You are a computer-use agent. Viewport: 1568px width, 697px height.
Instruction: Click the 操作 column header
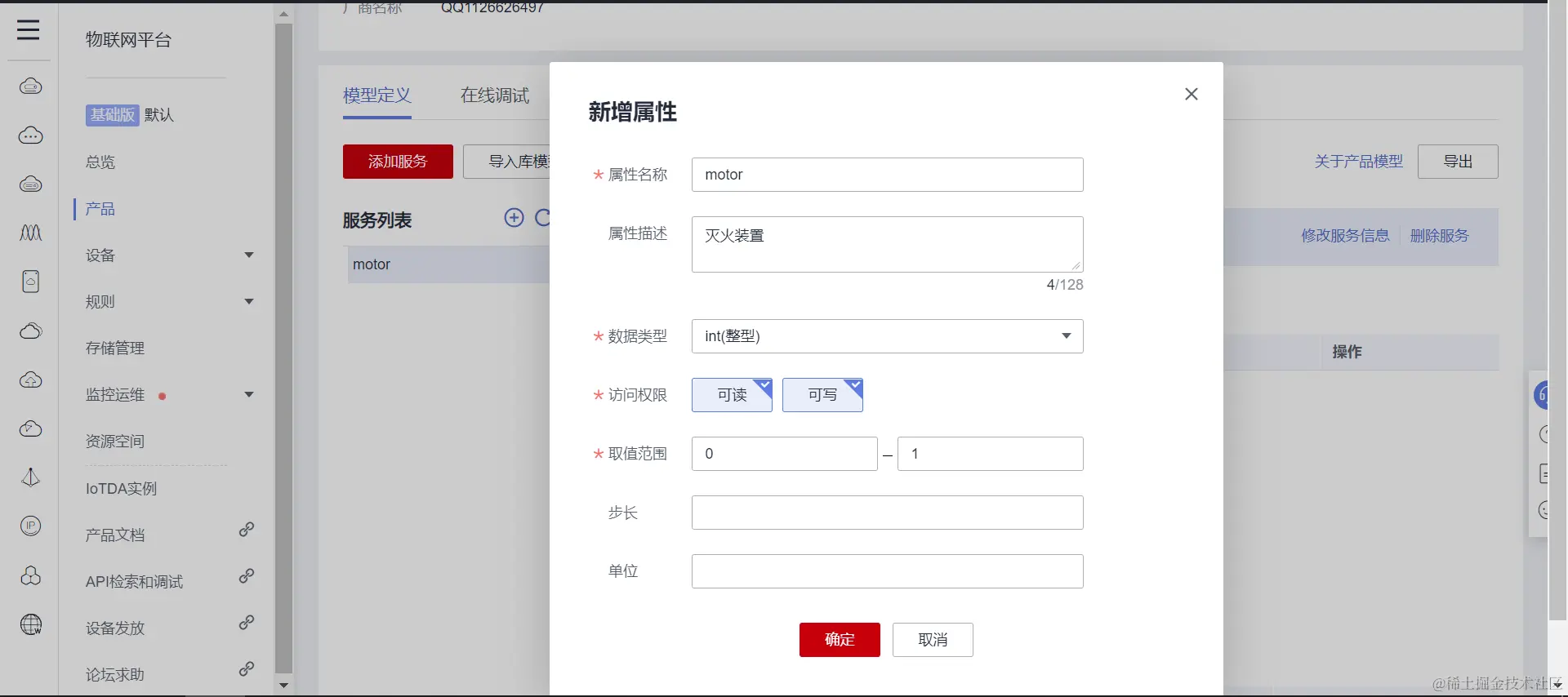click(x=1347, y=352)
